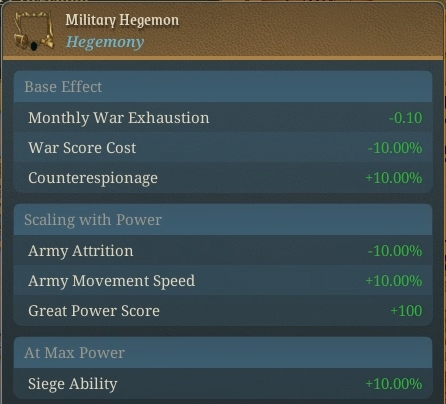Click the Army Movement Speed +10.00% value
446x404 pixels.
pos(394,281)
